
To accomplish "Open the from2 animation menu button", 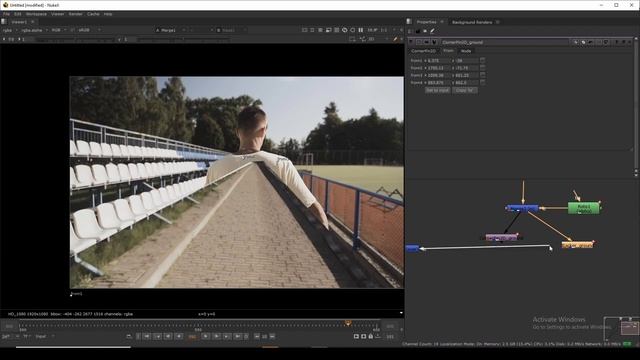I will (x=482, y=68).
